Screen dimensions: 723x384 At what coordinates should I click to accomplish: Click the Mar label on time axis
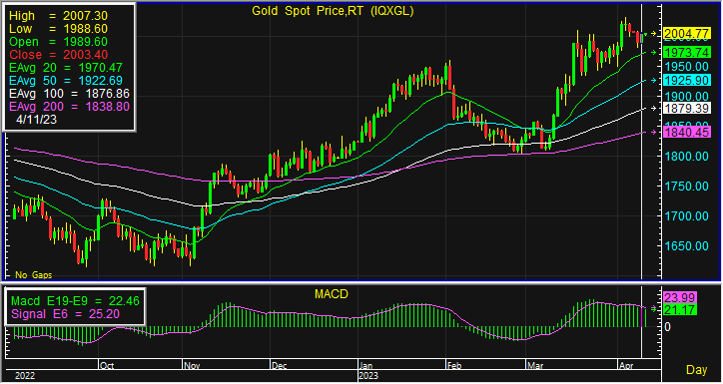[x=535, y=366]
